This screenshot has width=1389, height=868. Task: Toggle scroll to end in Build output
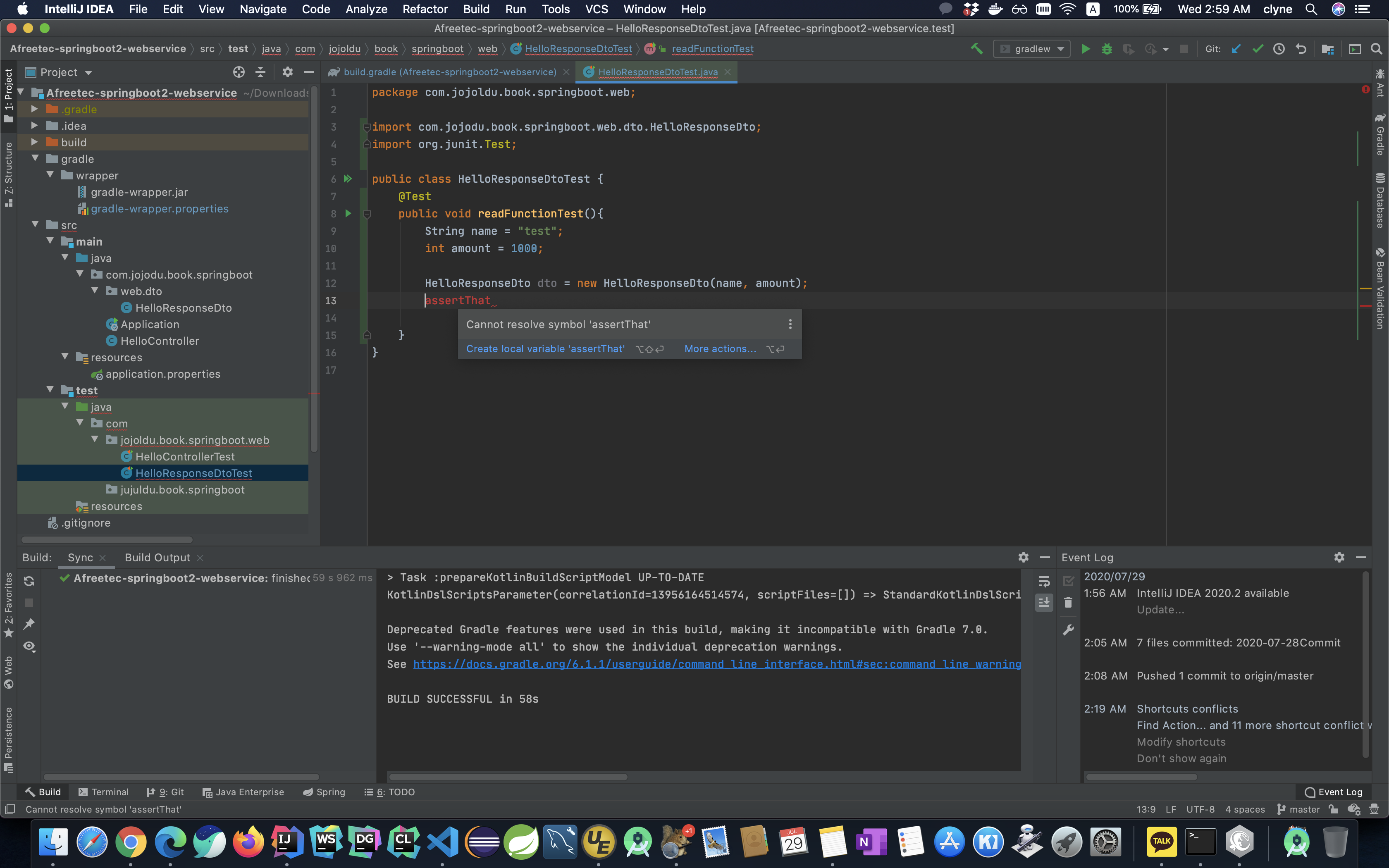coord(1044,602)
